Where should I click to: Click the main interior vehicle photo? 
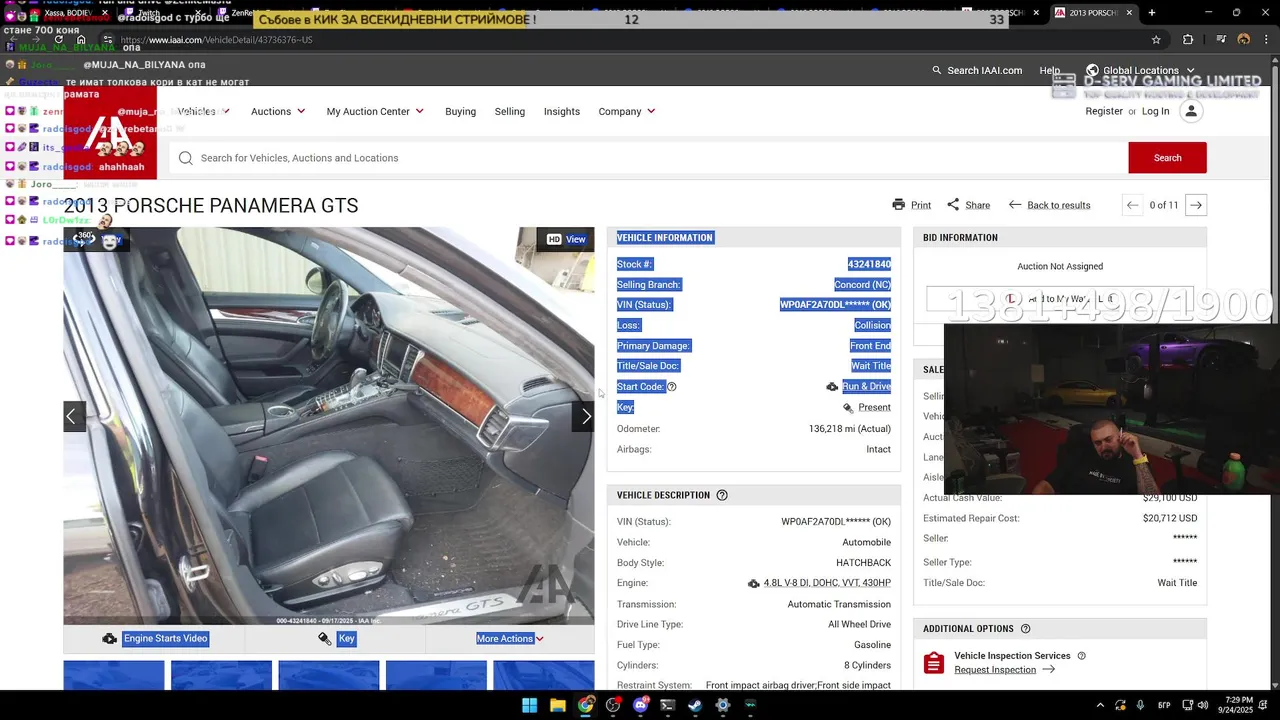pos(328,425)
